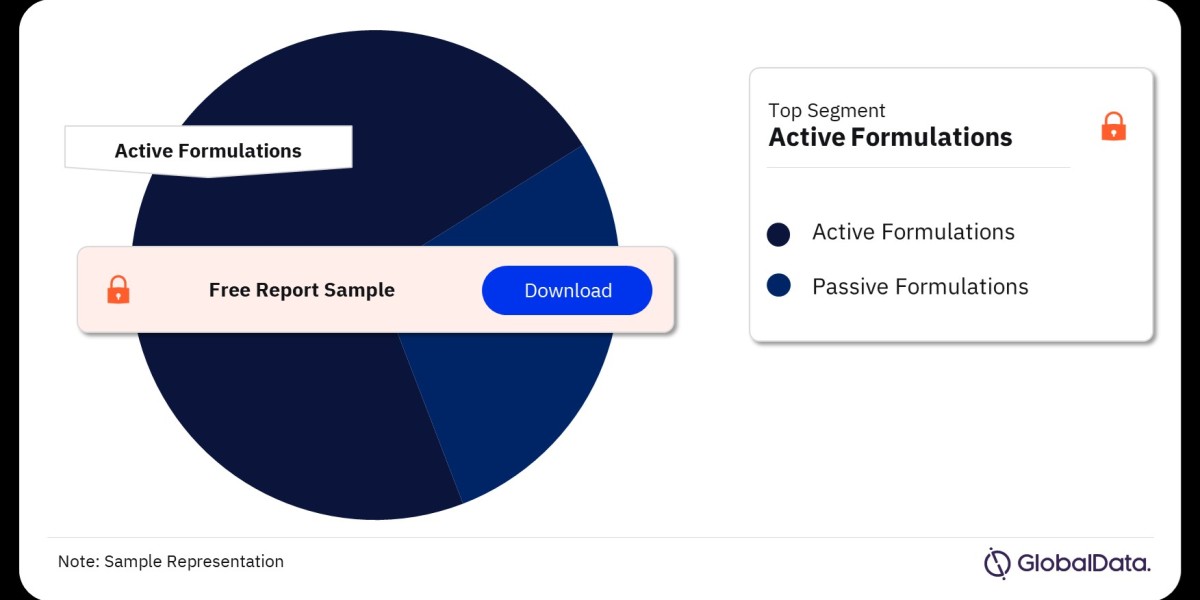The height and width of the screenshot is (600, 1200).
Task: Toggle the Passive Formulations legend text entry
Action: point(920,287)
